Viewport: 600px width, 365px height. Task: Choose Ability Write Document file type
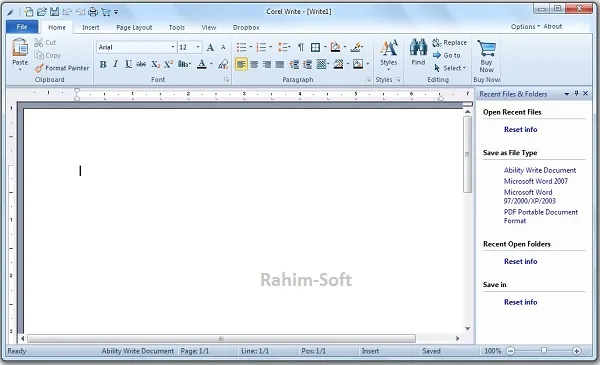point(540,170)
